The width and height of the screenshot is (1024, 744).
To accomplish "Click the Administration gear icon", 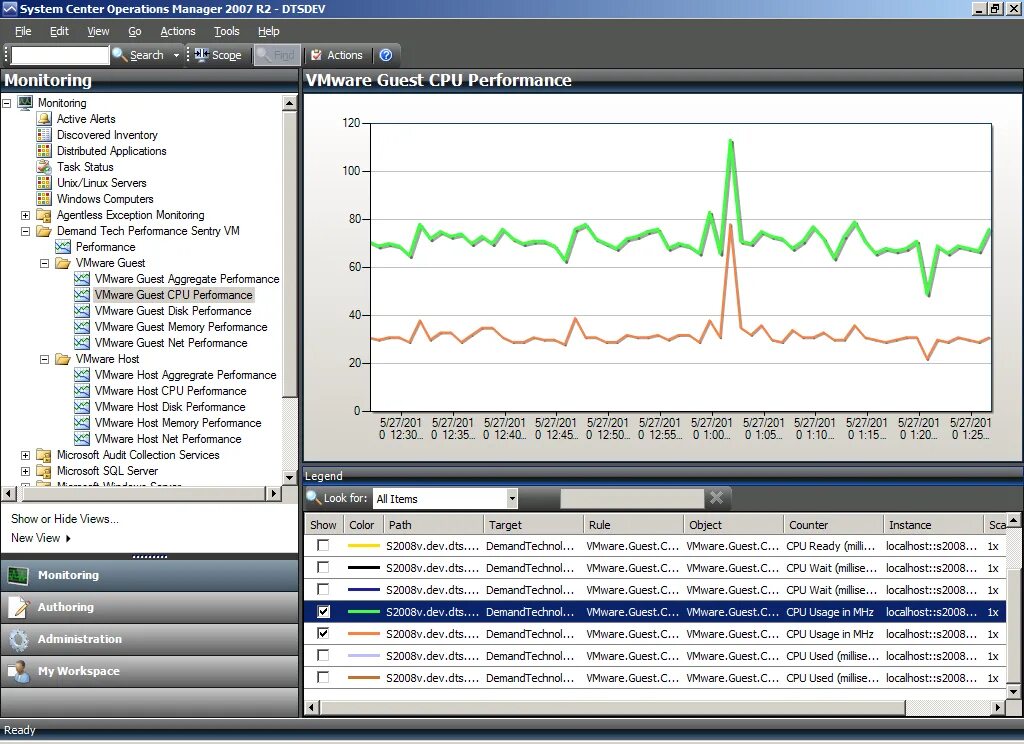I will click(18, 639).
